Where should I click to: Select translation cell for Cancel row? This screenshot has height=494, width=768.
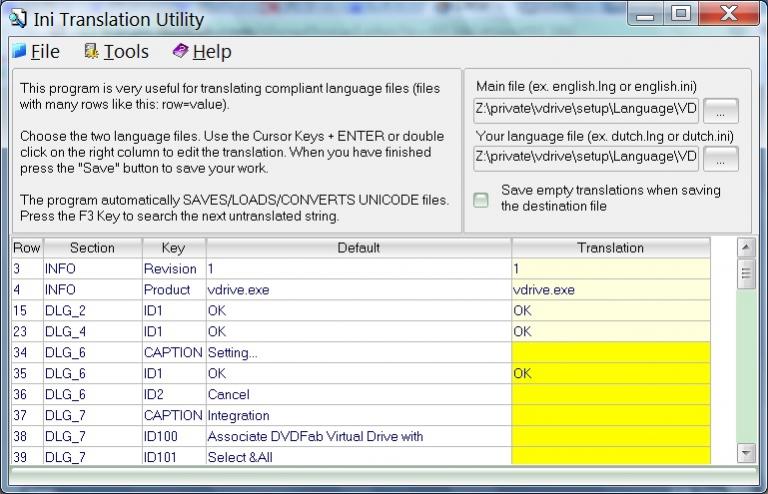(610, 394)
